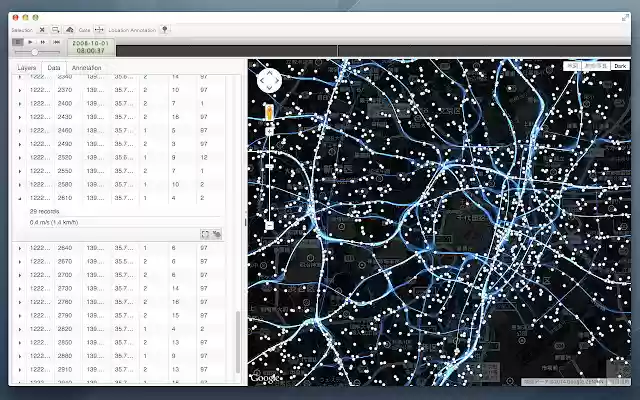
Task: Click the shape selection icon beside the rectangle tool
Action: pyautogui.click(x=69, y=30)
